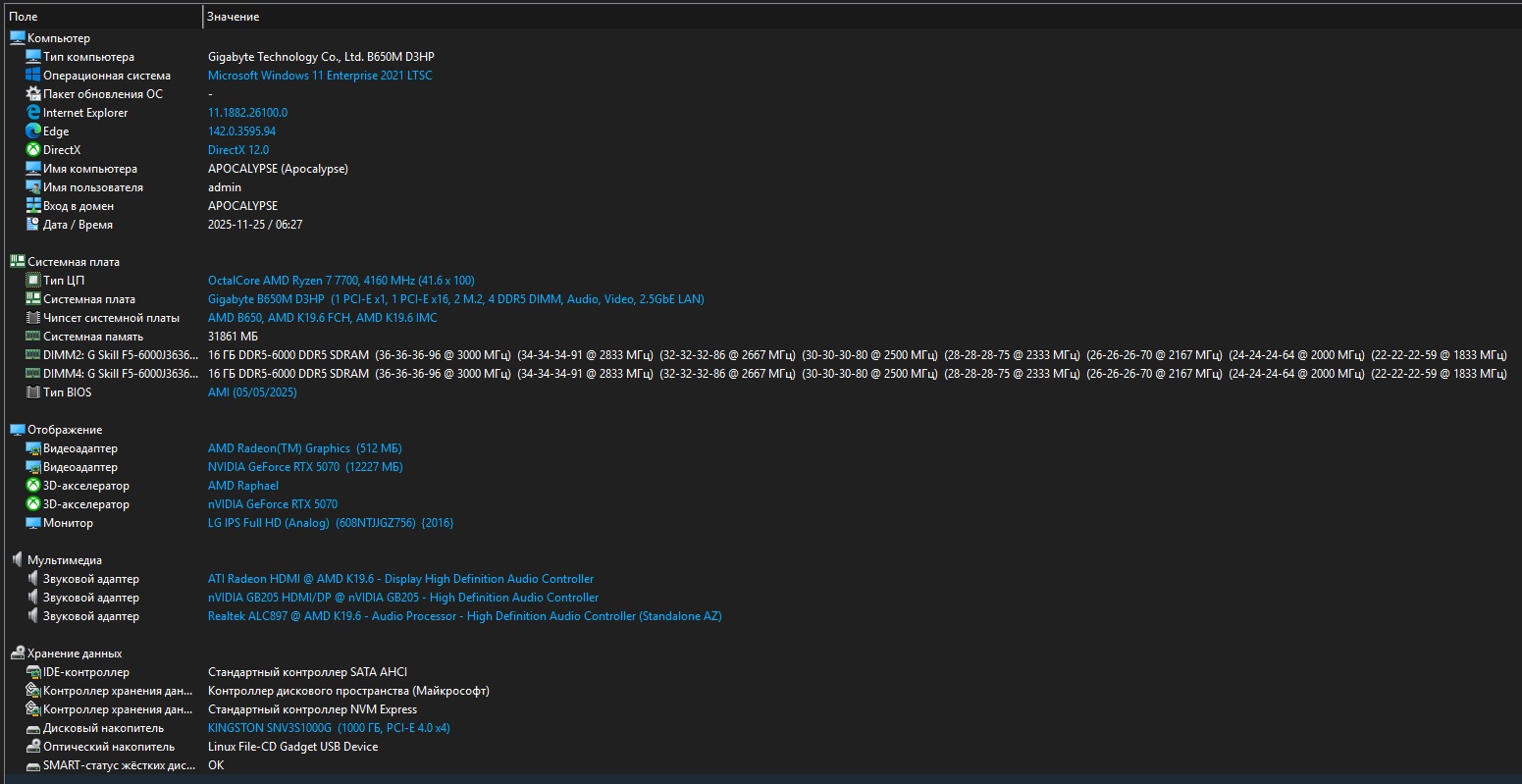Viewport: 1522px width, 784px height.
Task: Click the Мультимедиа speaker icon
Action: 17,560
